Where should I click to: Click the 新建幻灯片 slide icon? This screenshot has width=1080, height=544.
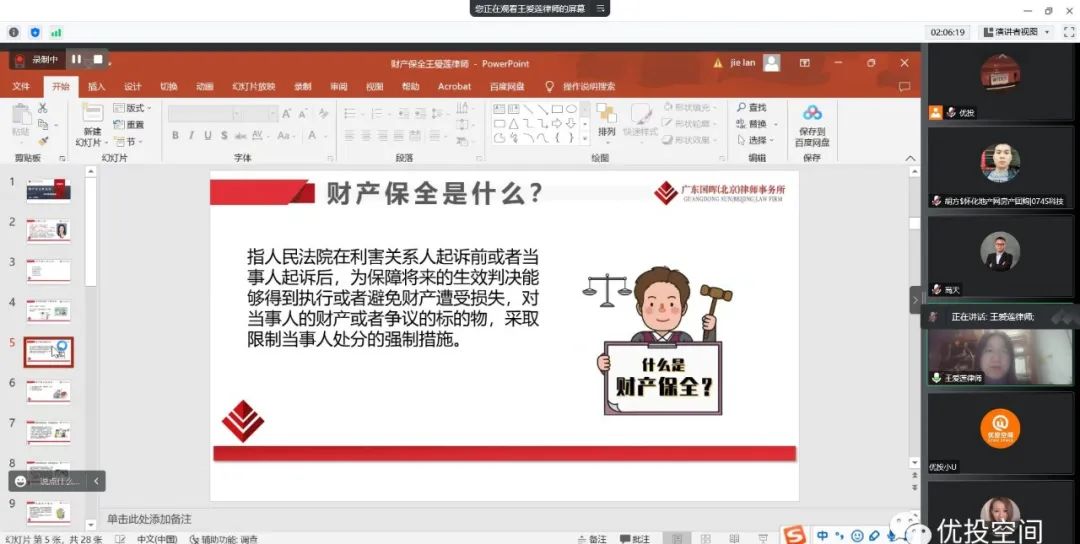click(x=92, y=114)
